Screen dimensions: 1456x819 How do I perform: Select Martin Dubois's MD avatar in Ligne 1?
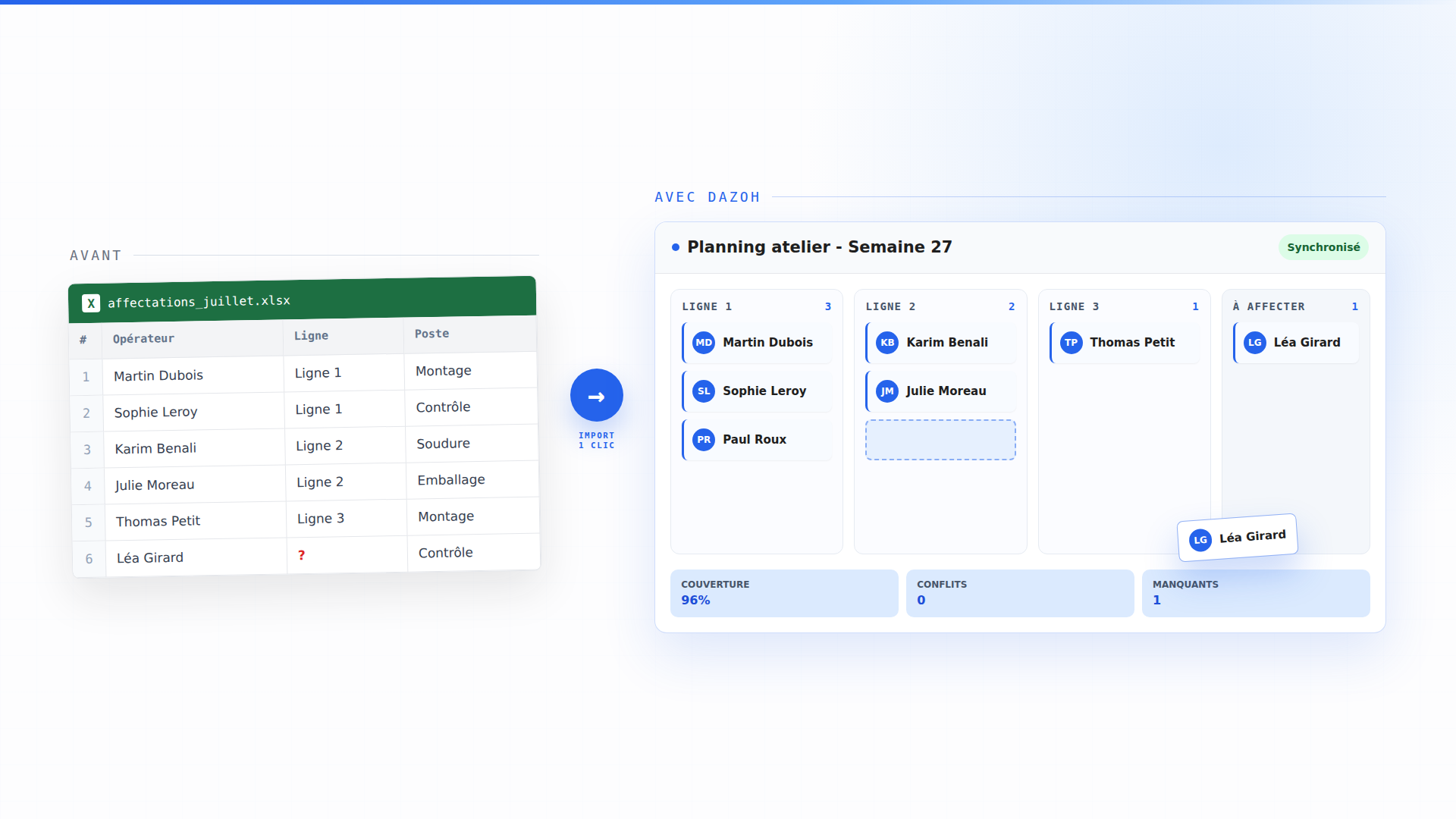tap(704, 343)
